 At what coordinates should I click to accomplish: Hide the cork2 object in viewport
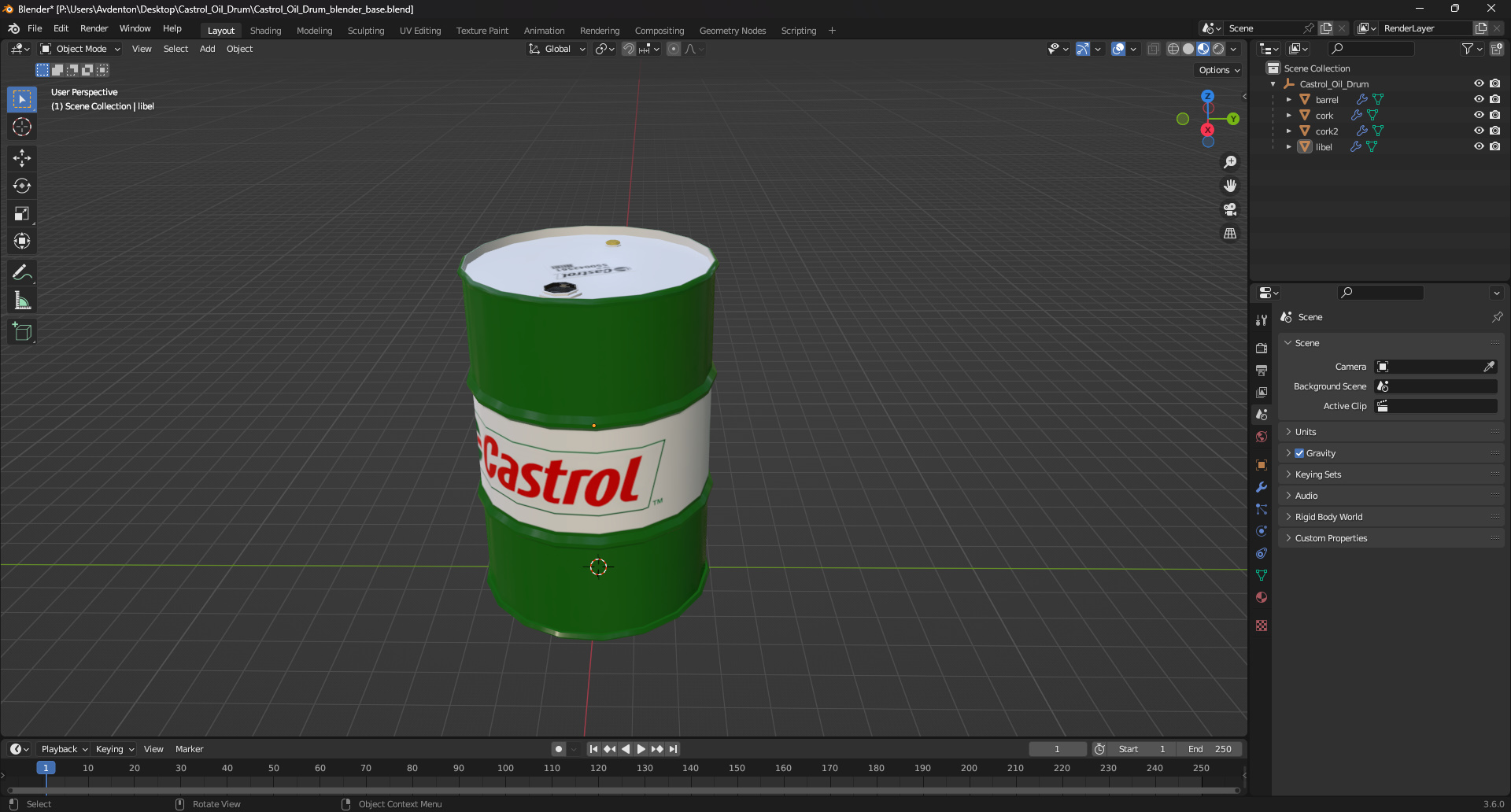coord(1479,131)
